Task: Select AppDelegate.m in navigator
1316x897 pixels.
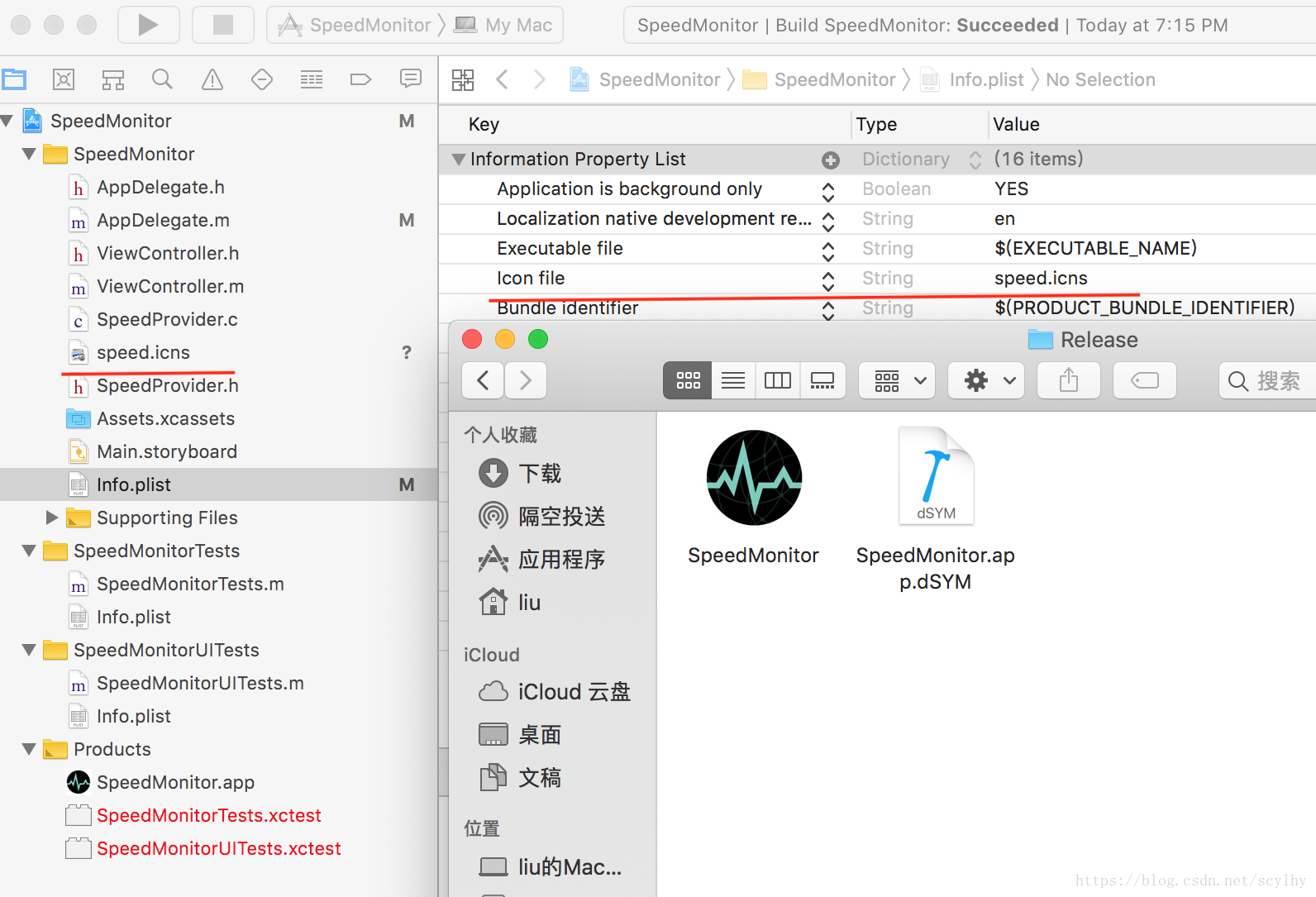Action: [x=164, y=221]
